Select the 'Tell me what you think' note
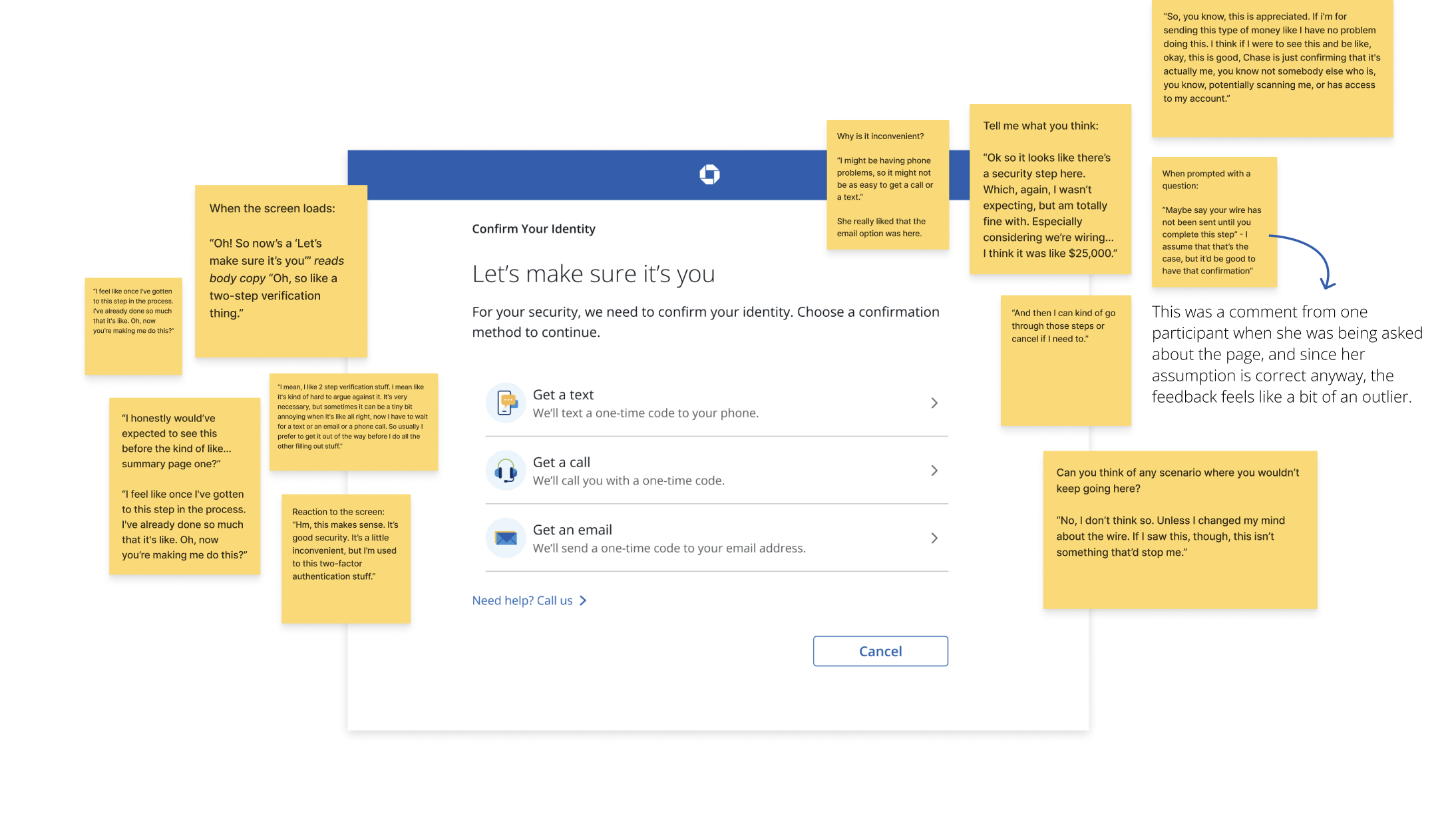The width and height of the screenshot is (1456, 816). point(1049,189)
